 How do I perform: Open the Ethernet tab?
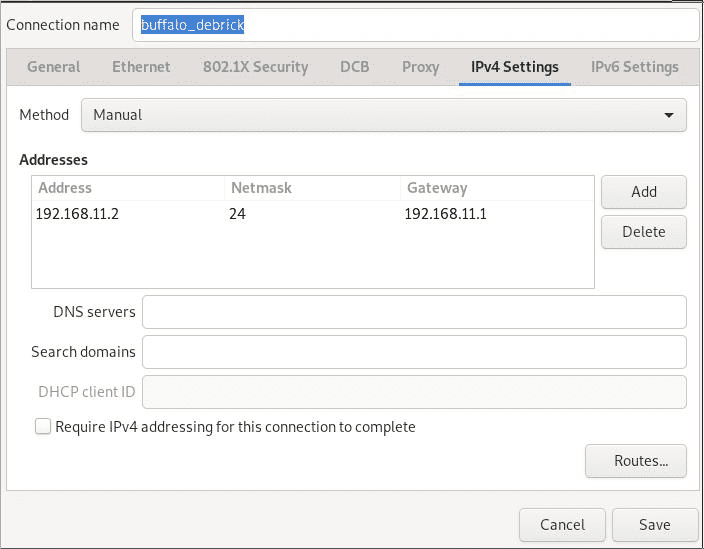click(141, 67)
